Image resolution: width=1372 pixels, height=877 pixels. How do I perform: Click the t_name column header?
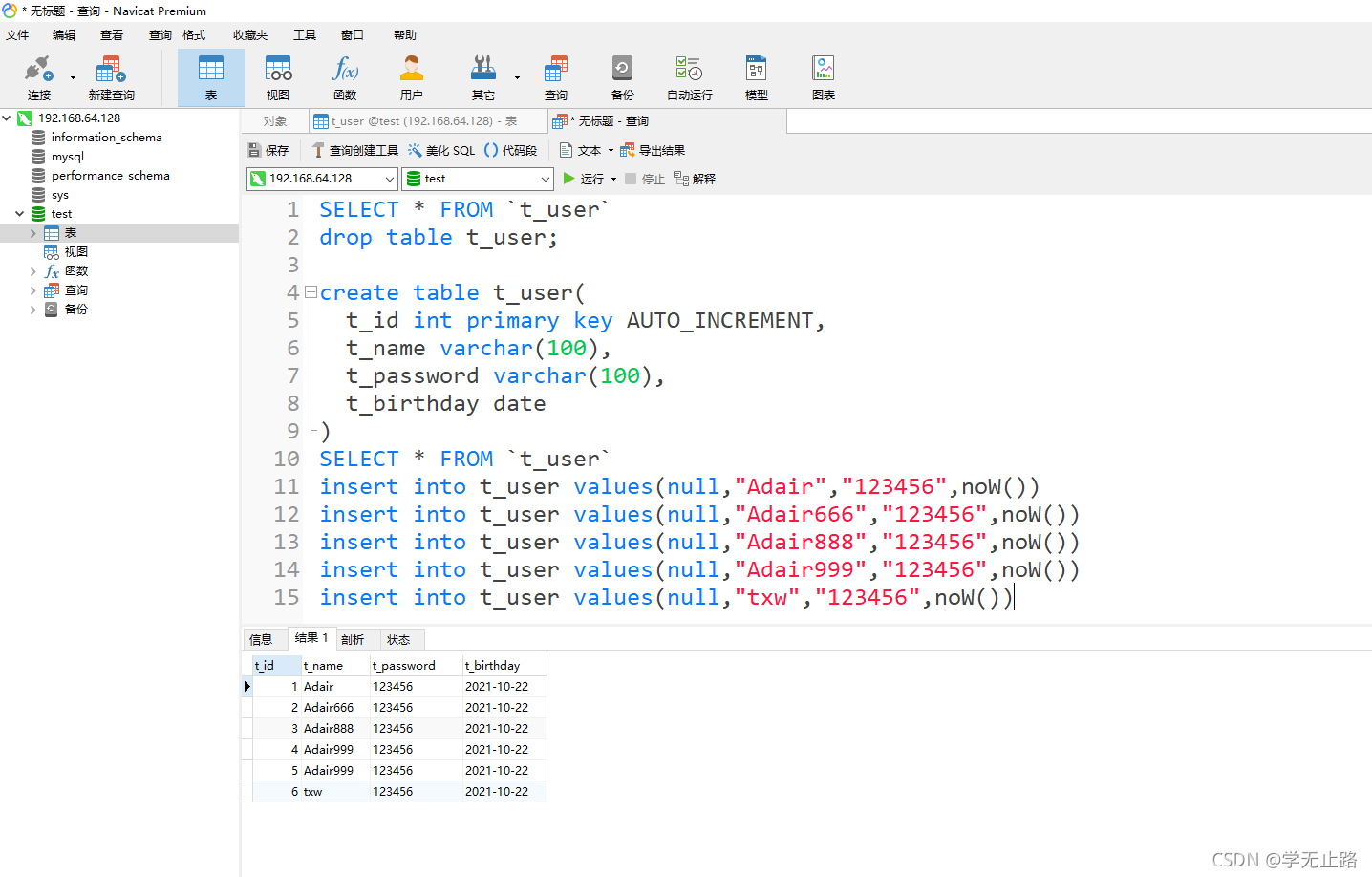point(335,666)
